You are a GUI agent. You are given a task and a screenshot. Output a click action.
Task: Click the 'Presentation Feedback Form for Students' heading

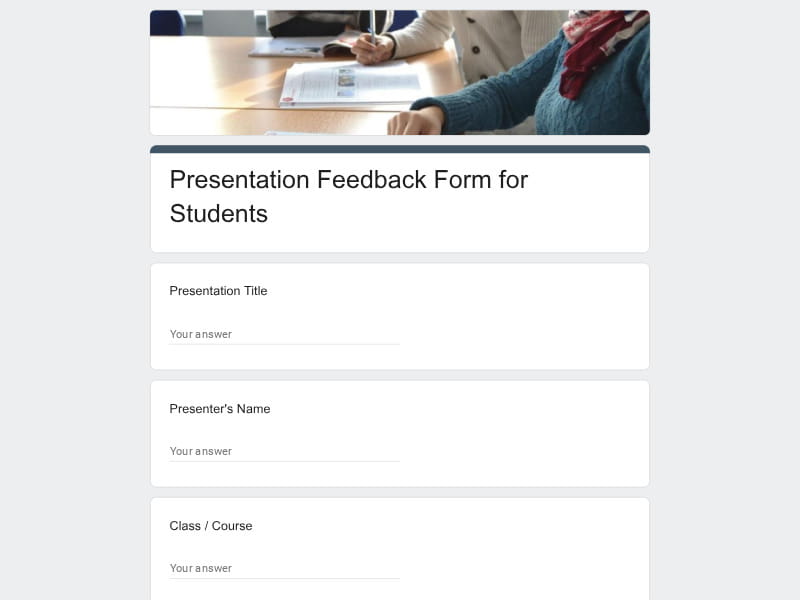(348, 196)
